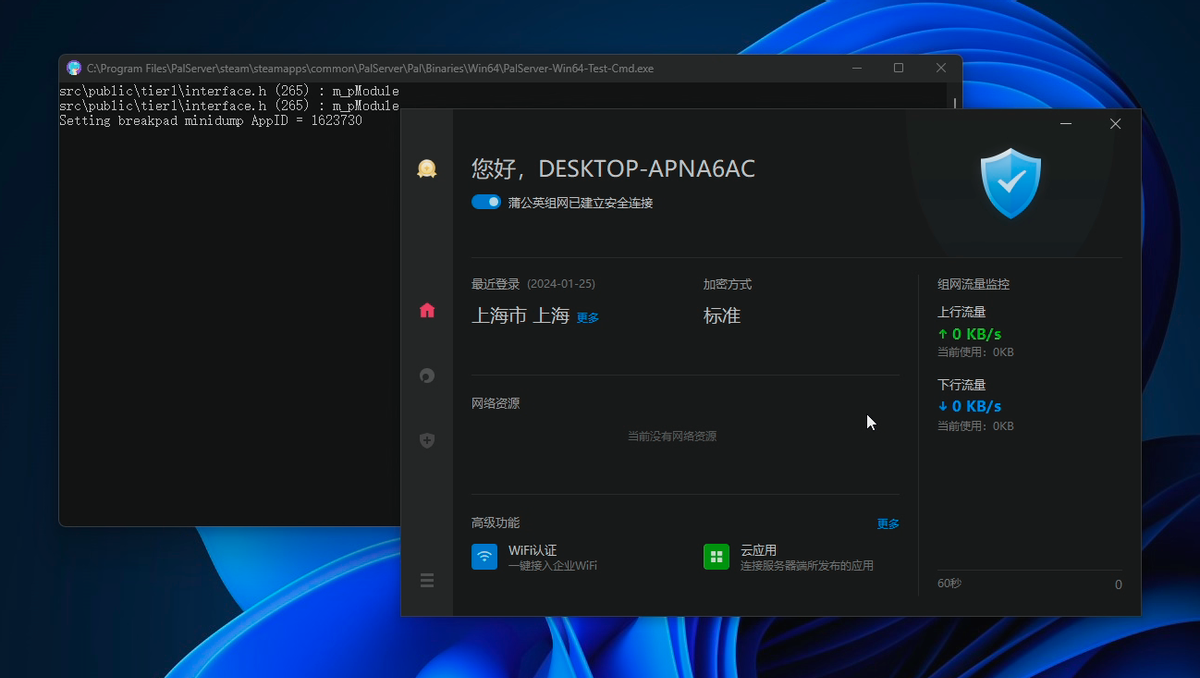Click the 标准 encryption mode text
The height and width of the screenshot is (678, 1200).
point(722,316)
